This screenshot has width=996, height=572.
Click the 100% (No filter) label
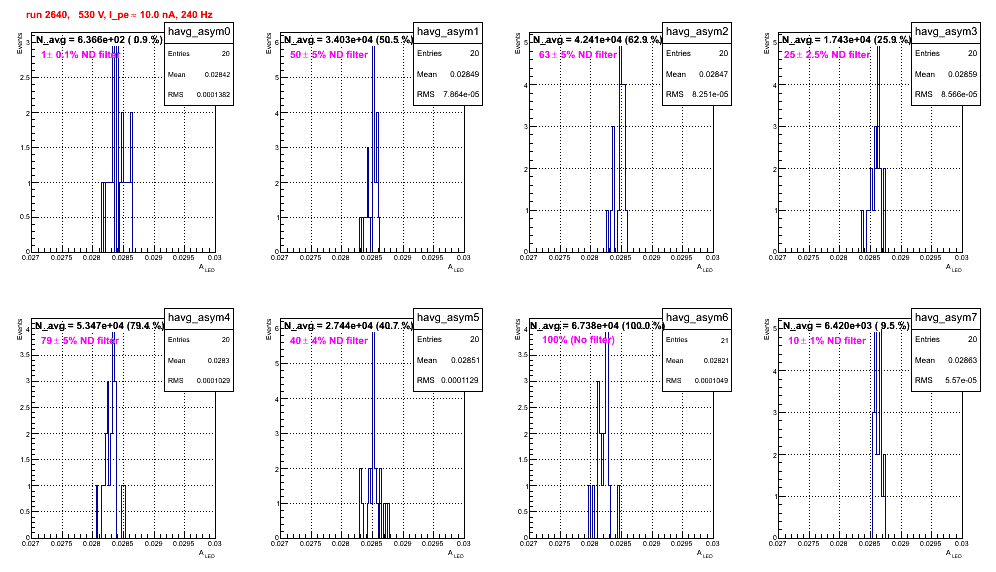pyautogui.click(x=578, y=340)
